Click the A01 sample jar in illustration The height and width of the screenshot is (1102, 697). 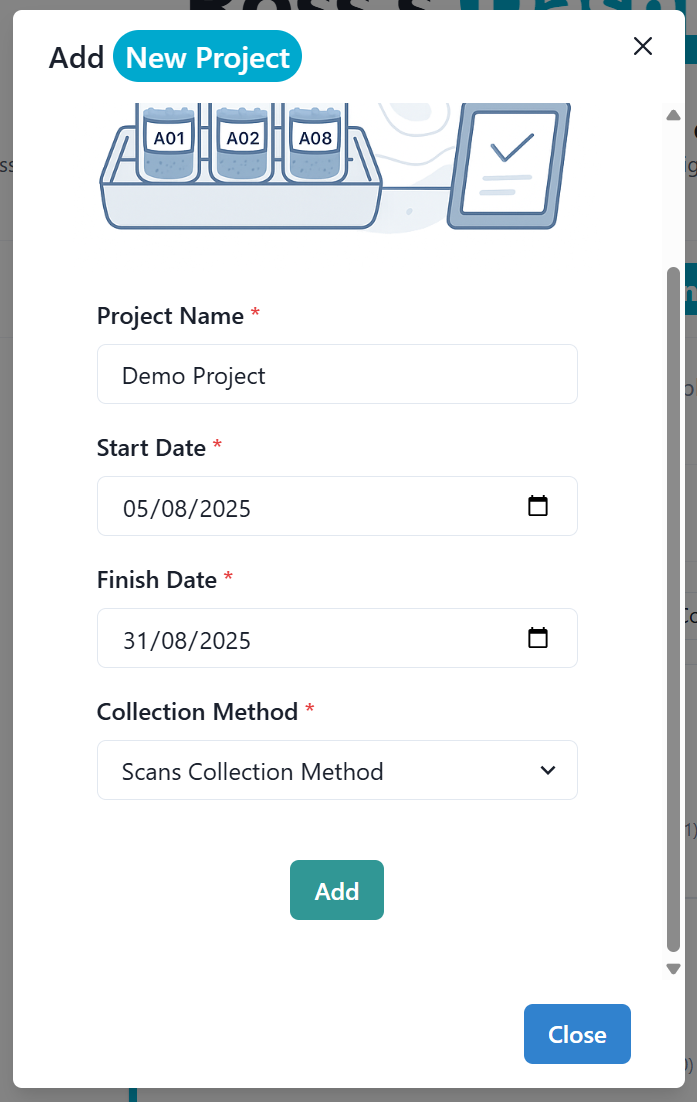point(169,143)
